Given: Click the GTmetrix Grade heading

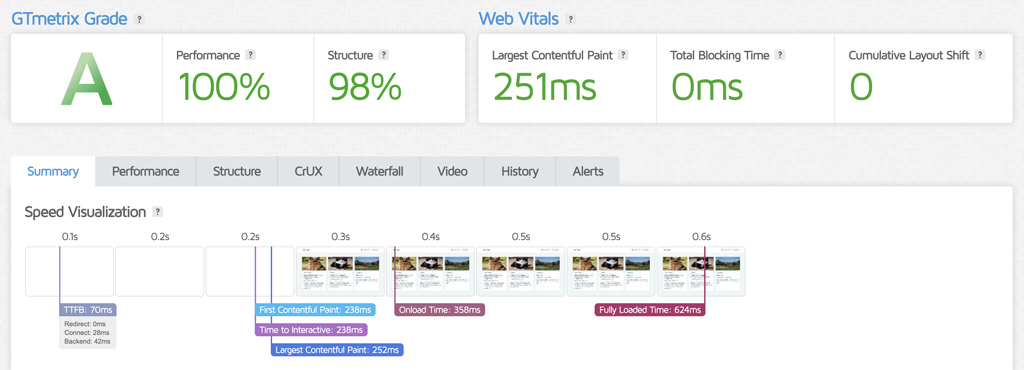Looking at the screenshot, I should (69, 19).
